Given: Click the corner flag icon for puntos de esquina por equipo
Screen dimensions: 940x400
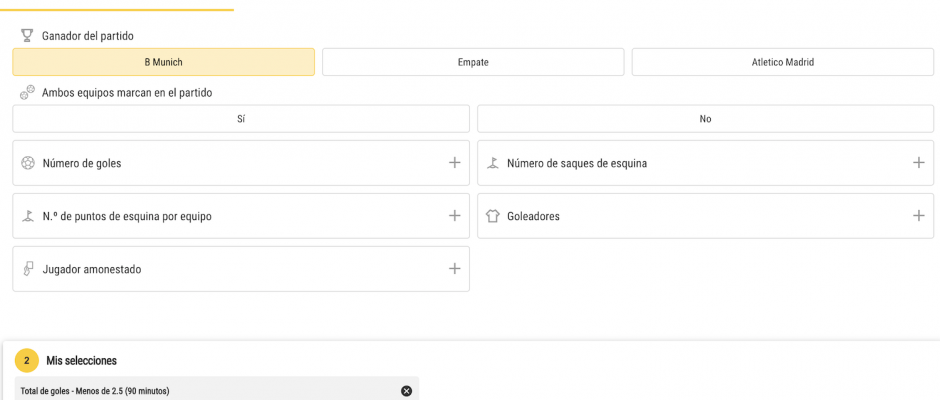Looking at the screenshot, I should click(28, 216).
